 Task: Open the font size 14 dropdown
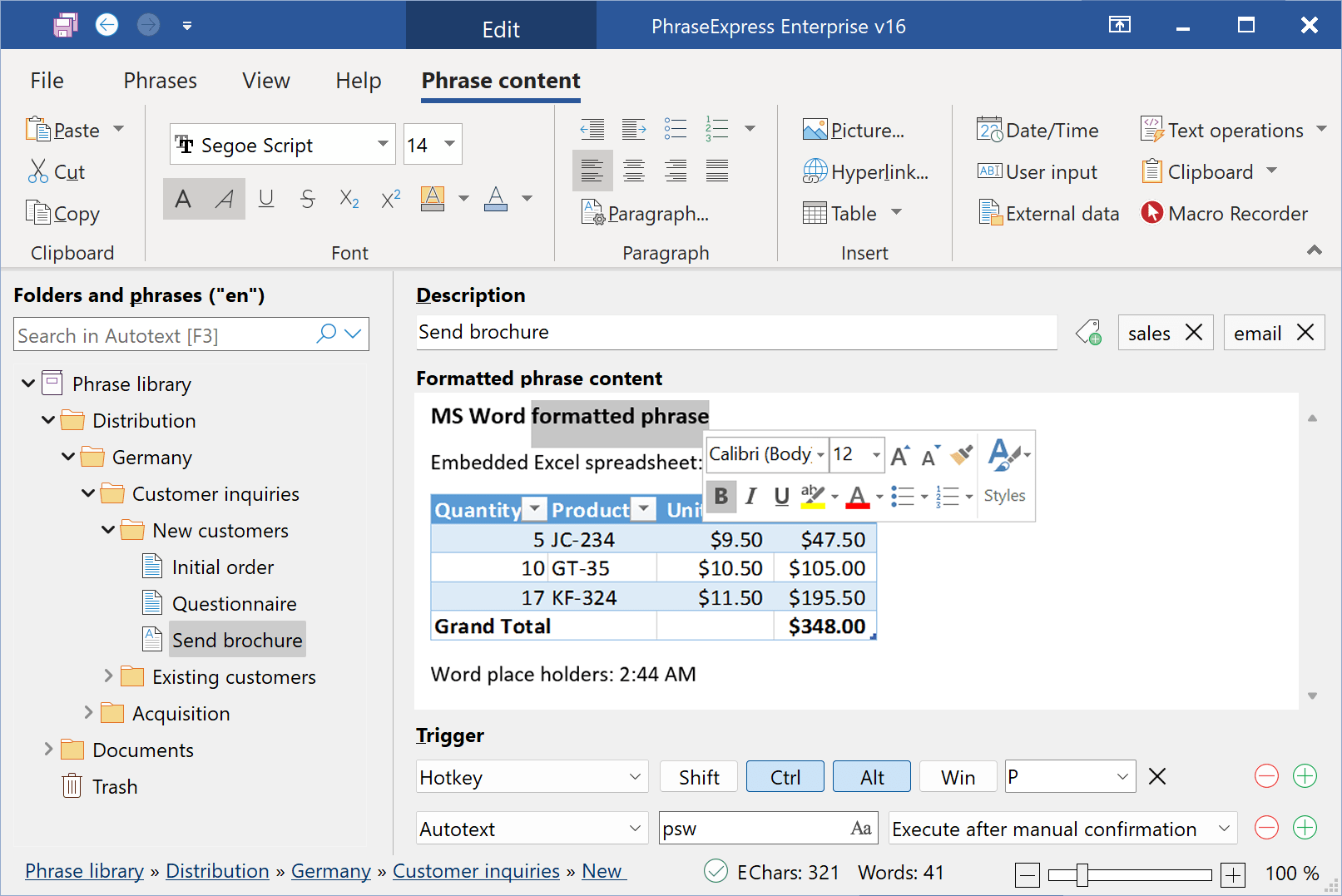point(449,144)
